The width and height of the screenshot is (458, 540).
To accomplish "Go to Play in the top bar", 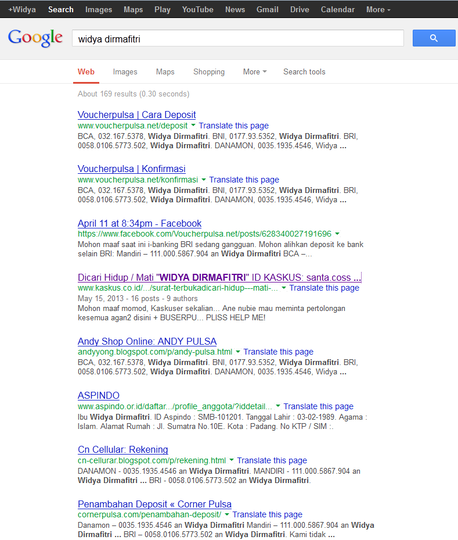I will (x=162, y=10).
